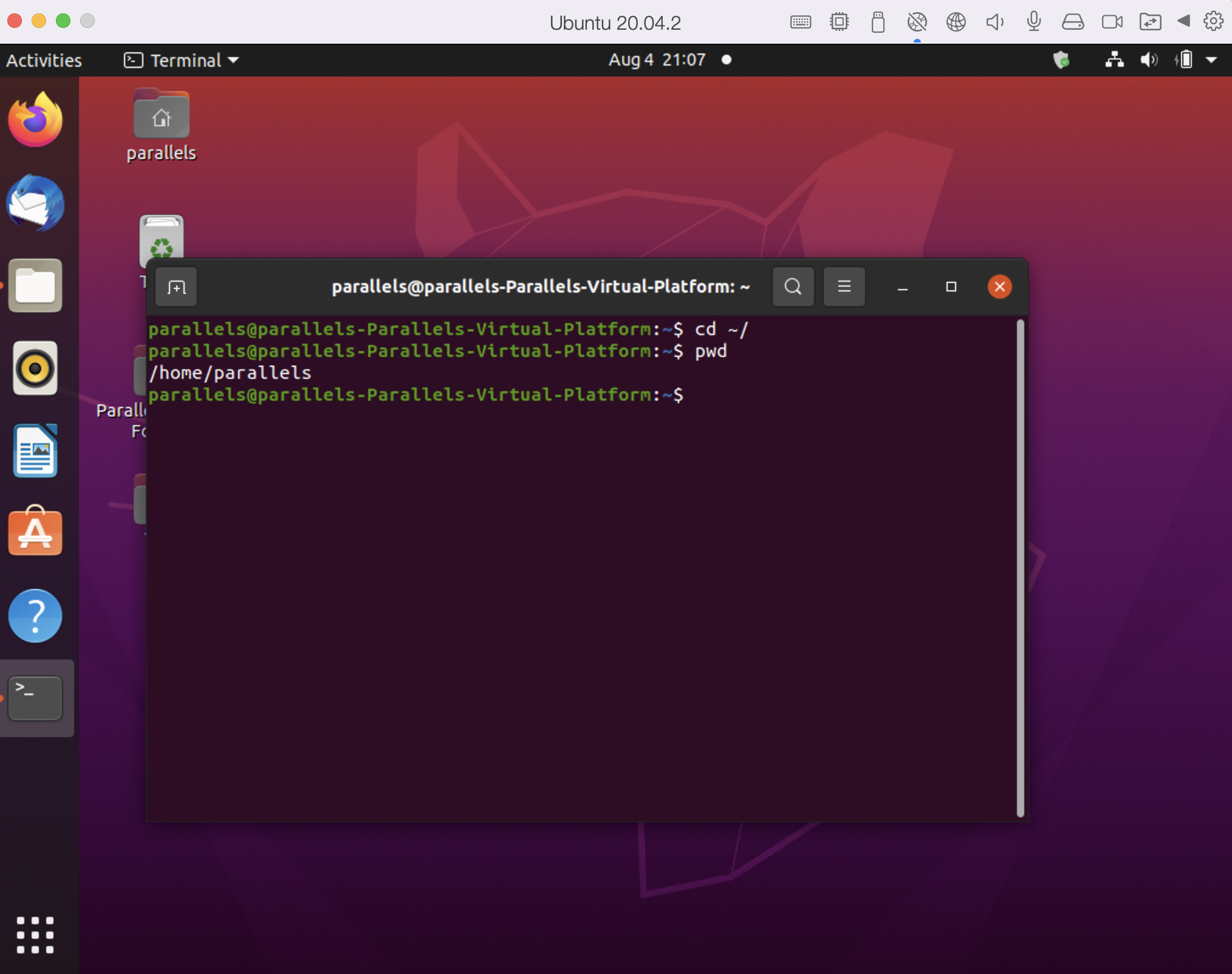The image size is (1232, 974).
Task: Open the Files manager in the dock
Action: [x=35, y=285]
